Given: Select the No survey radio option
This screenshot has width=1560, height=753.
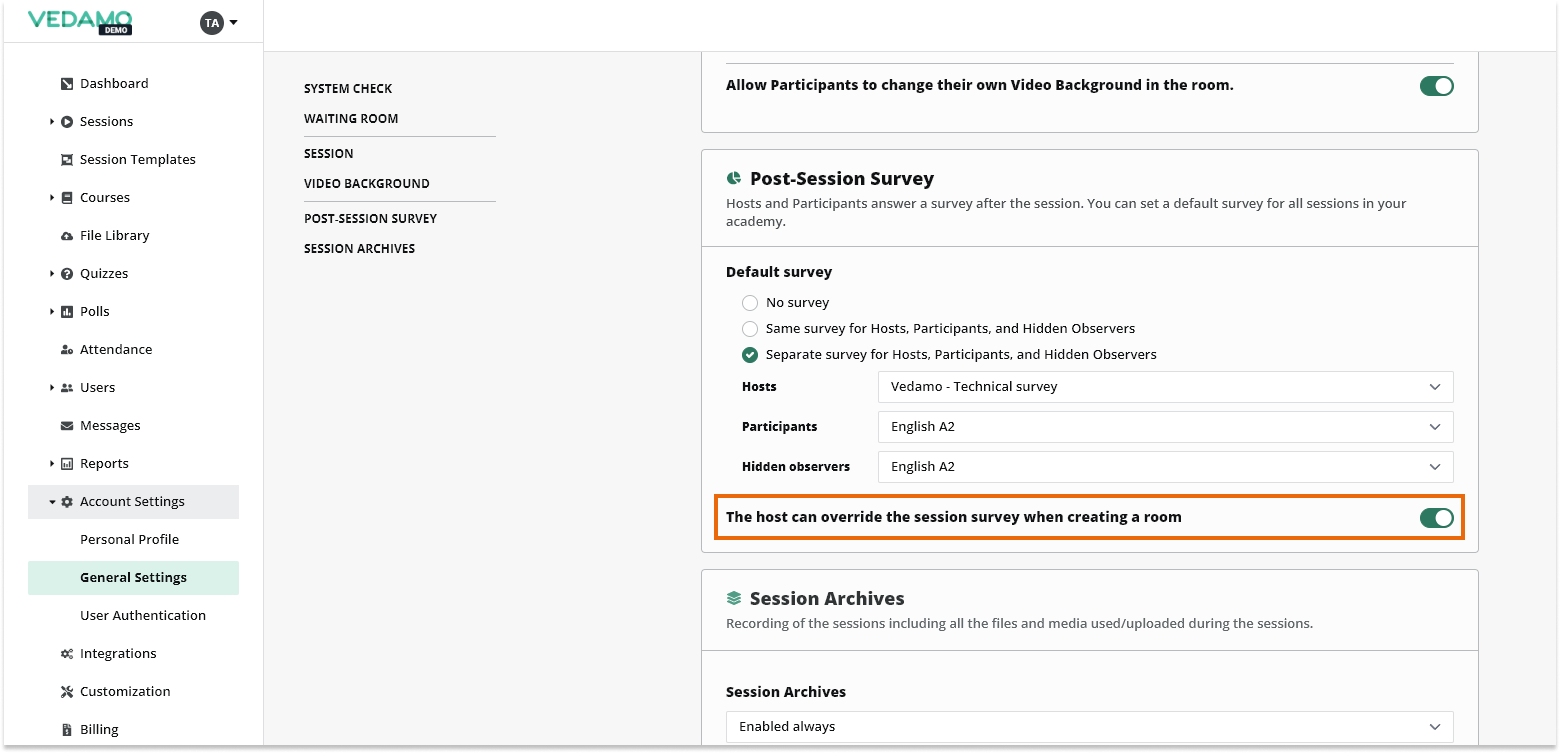Looking at the screenshot, I should click(x=750, y=303).
